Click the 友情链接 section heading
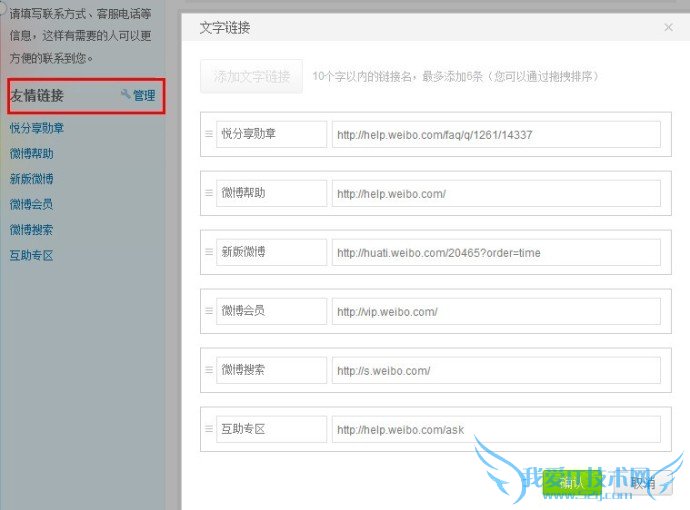690x510 pixels. point(37,95)
